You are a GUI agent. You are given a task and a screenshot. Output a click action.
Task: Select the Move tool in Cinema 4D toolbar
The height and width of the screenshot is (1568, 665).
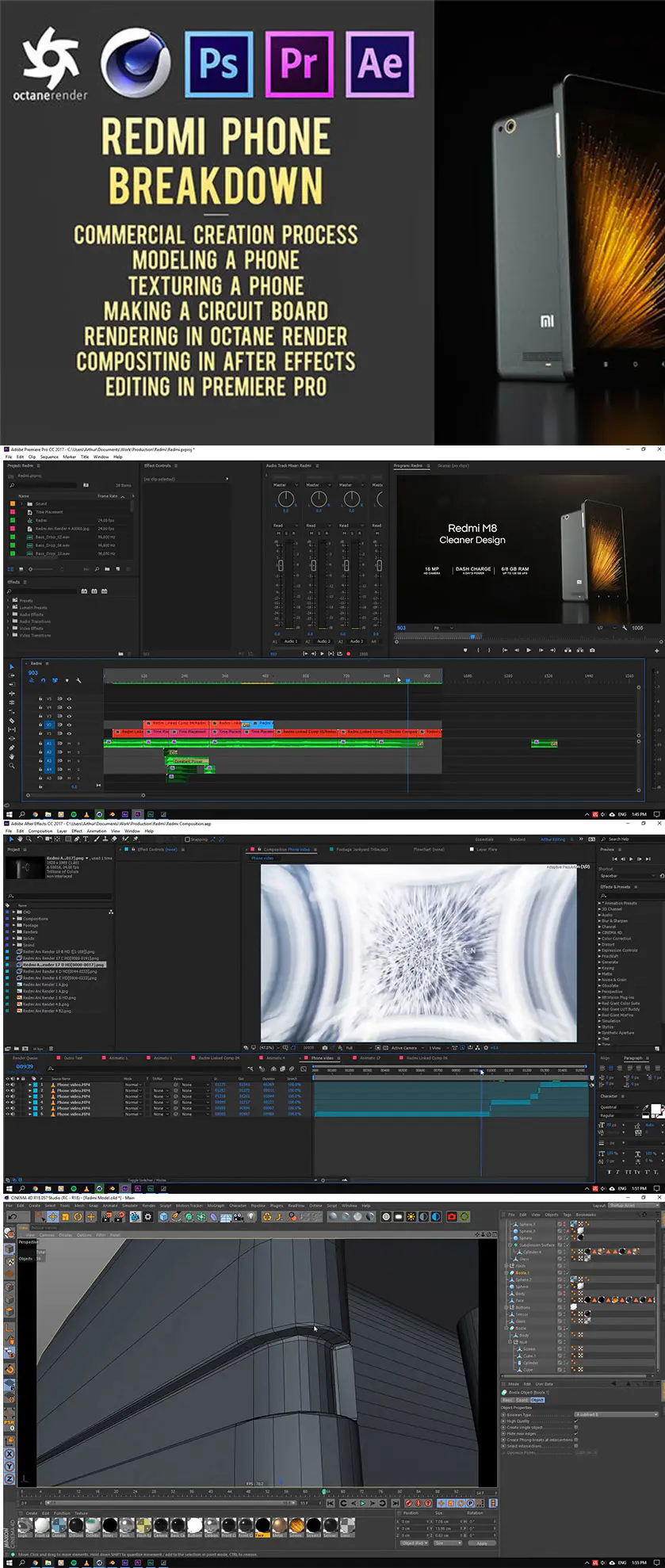tap(52, 1216)
